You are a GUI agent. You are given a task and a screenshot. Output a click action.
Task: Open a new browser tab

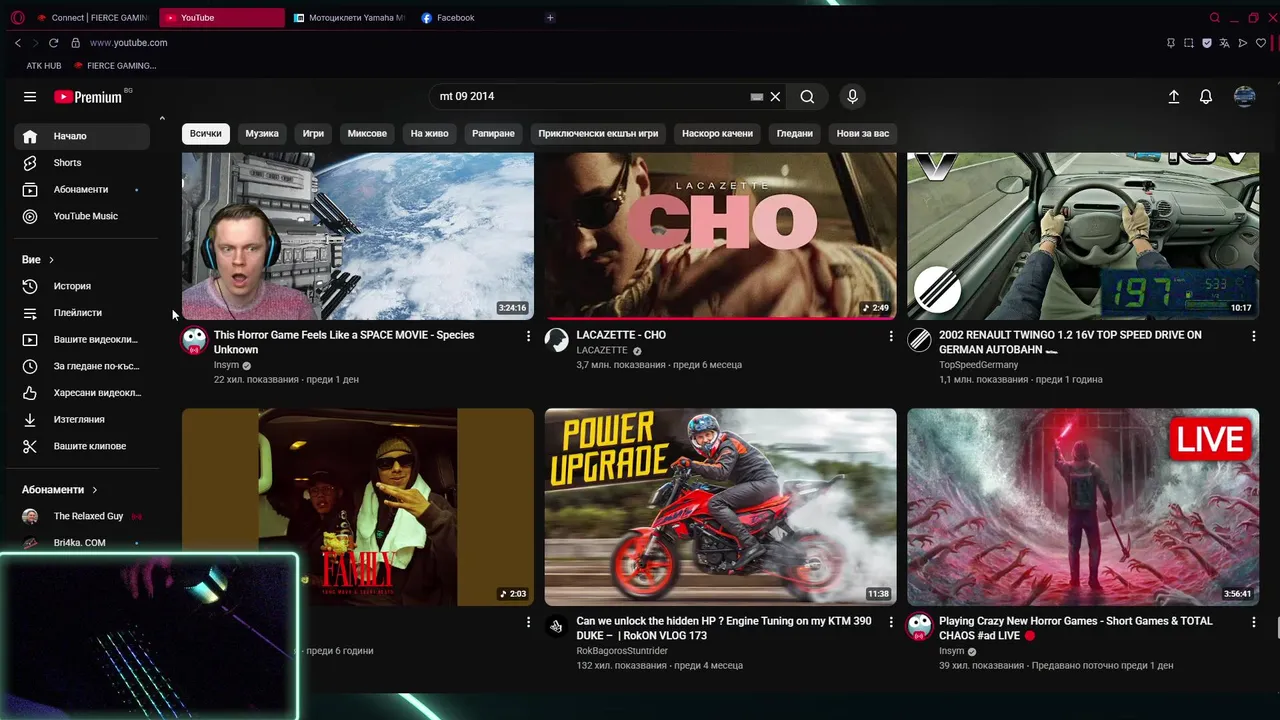click(x=550, y=18)
